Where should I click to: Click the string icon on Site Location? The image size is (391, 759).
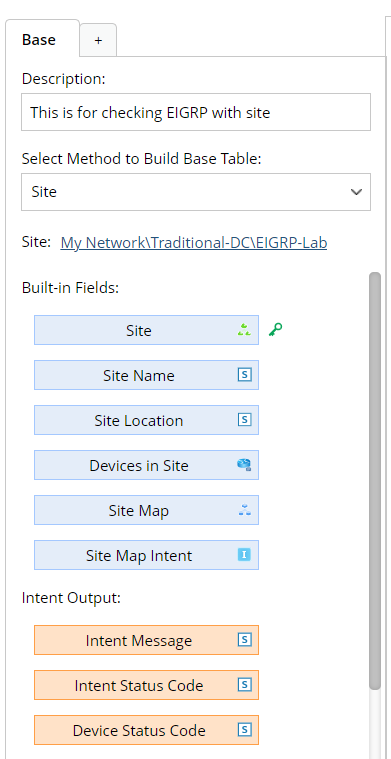244,420
